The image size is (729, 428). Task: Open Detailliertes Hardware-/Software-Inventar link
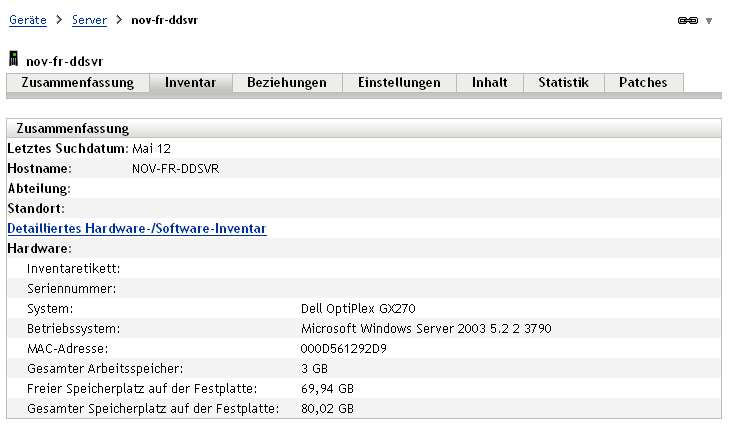tap(137, 228)
